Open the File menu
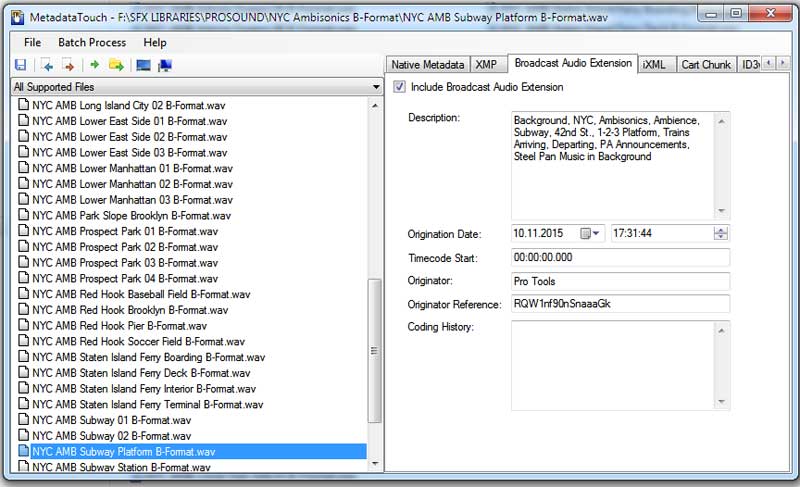The image size is (800, 487). point(32,42)
